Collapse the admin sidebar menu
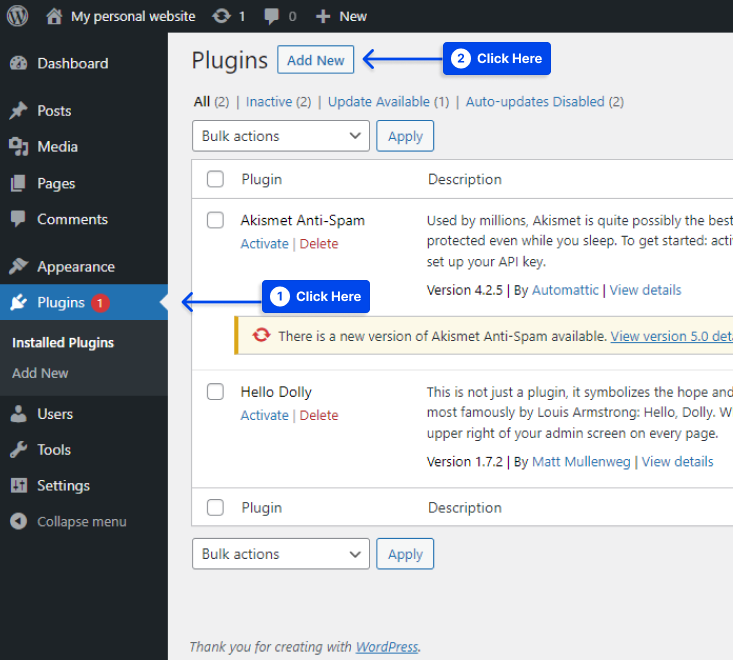The width and height of the screenshot is (733, 660). pos(81,521)
